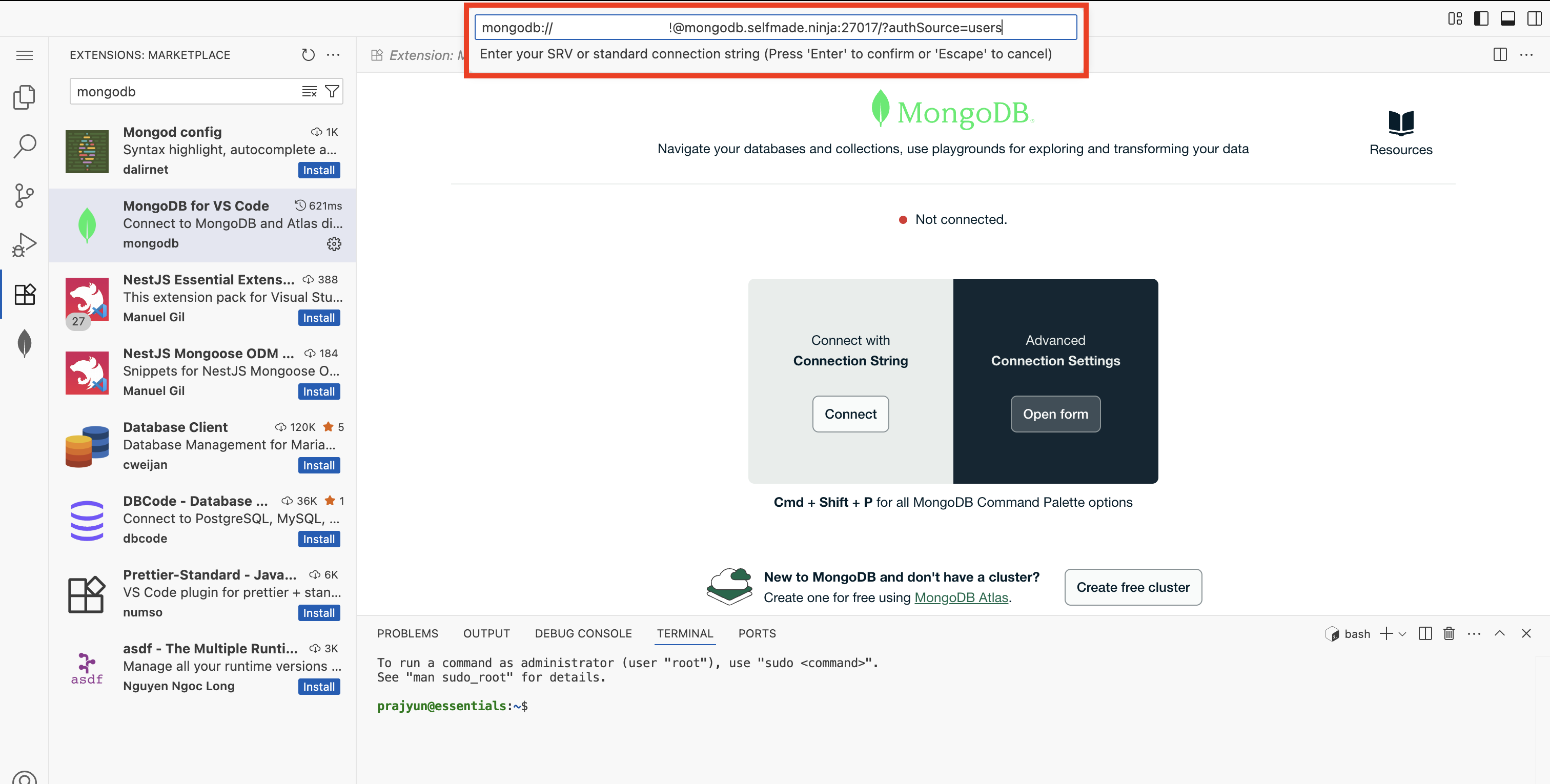
Task: Click NestJS Mongoose ODM extension title
Action: coord(208,353)
